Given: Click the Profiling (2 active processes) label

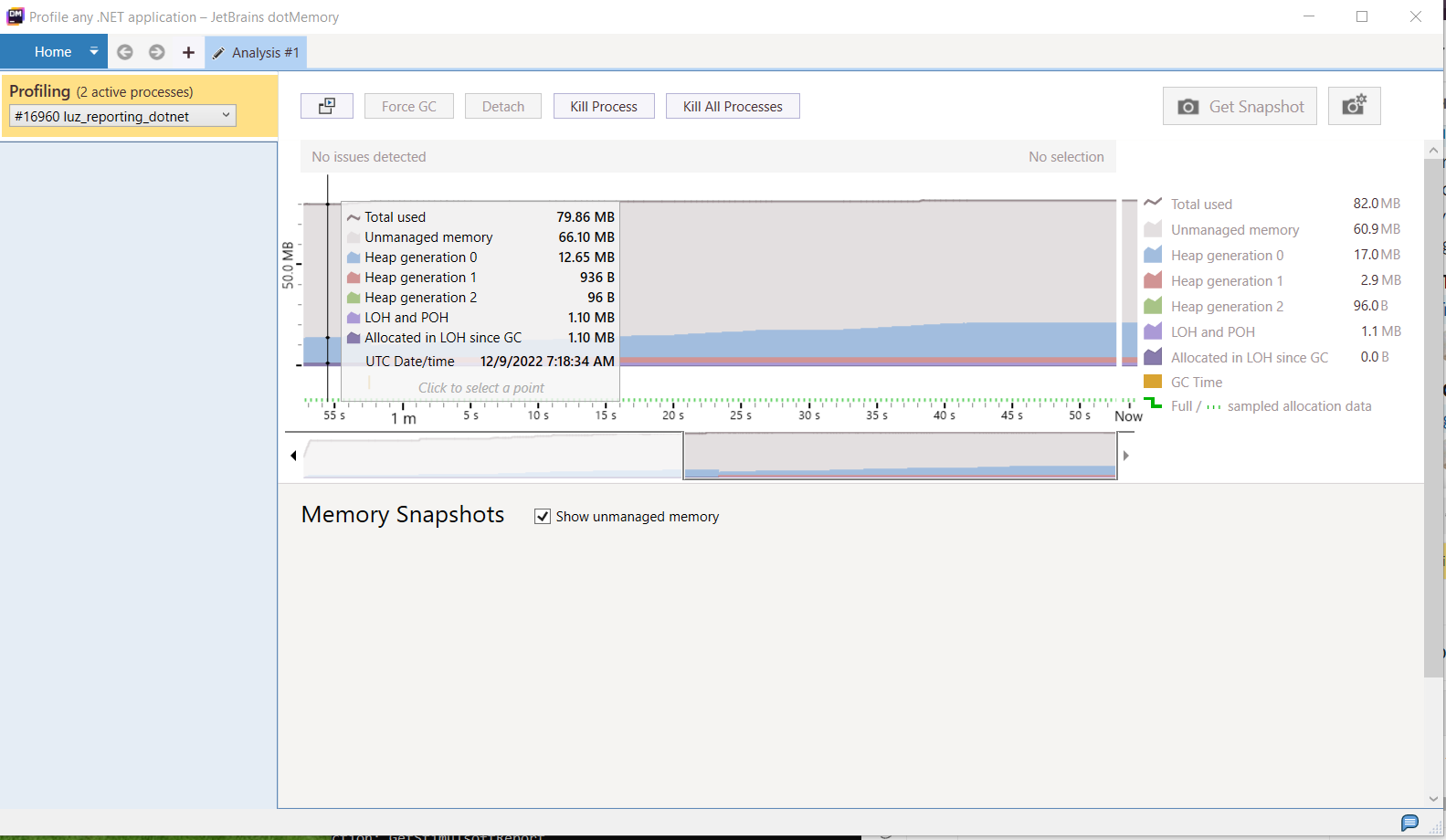Looking at the screenshot, I should point(101,91).
